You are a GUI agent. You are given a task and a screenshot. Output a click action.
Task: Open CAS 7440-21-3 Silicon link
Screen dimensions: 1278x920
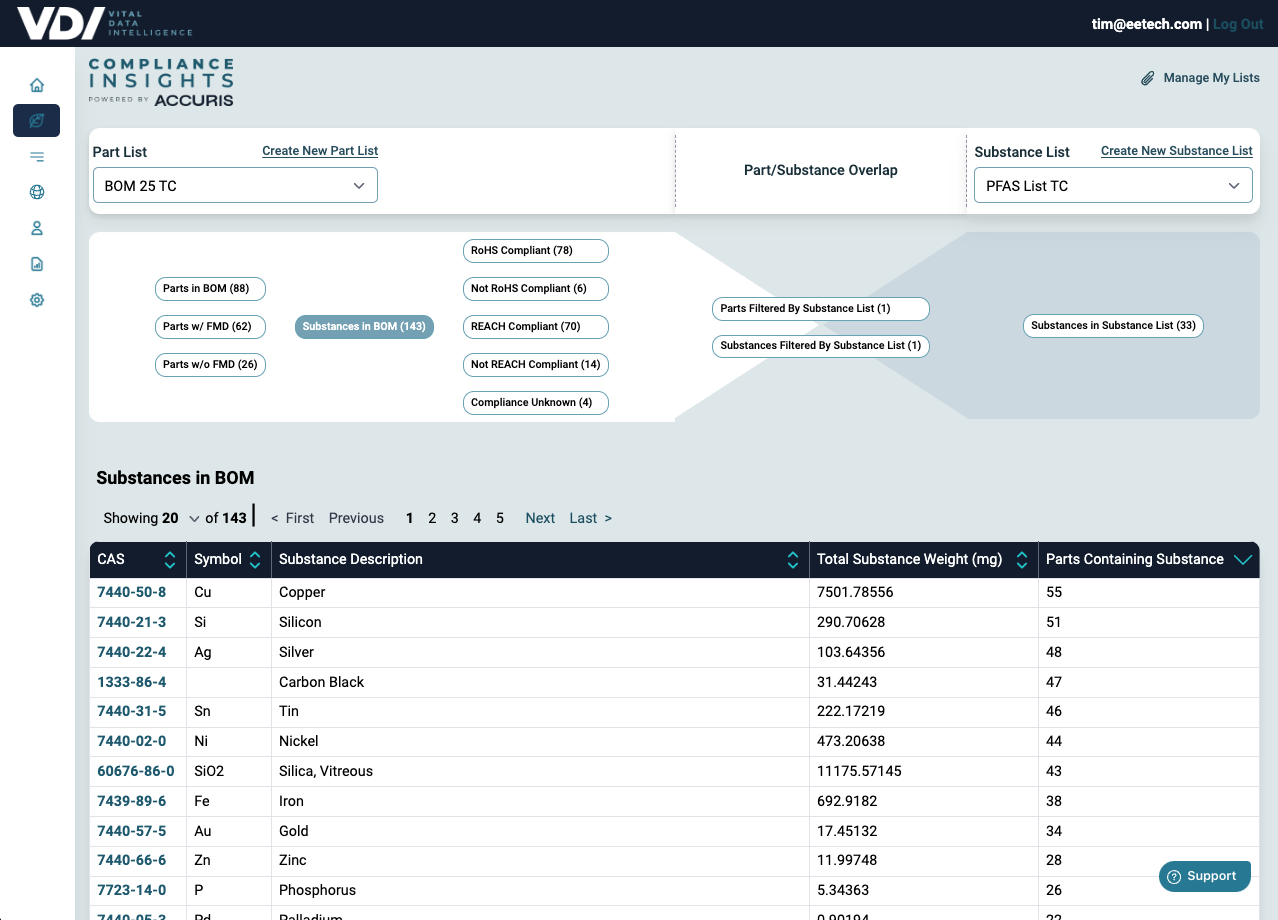[x=132, y=622]
